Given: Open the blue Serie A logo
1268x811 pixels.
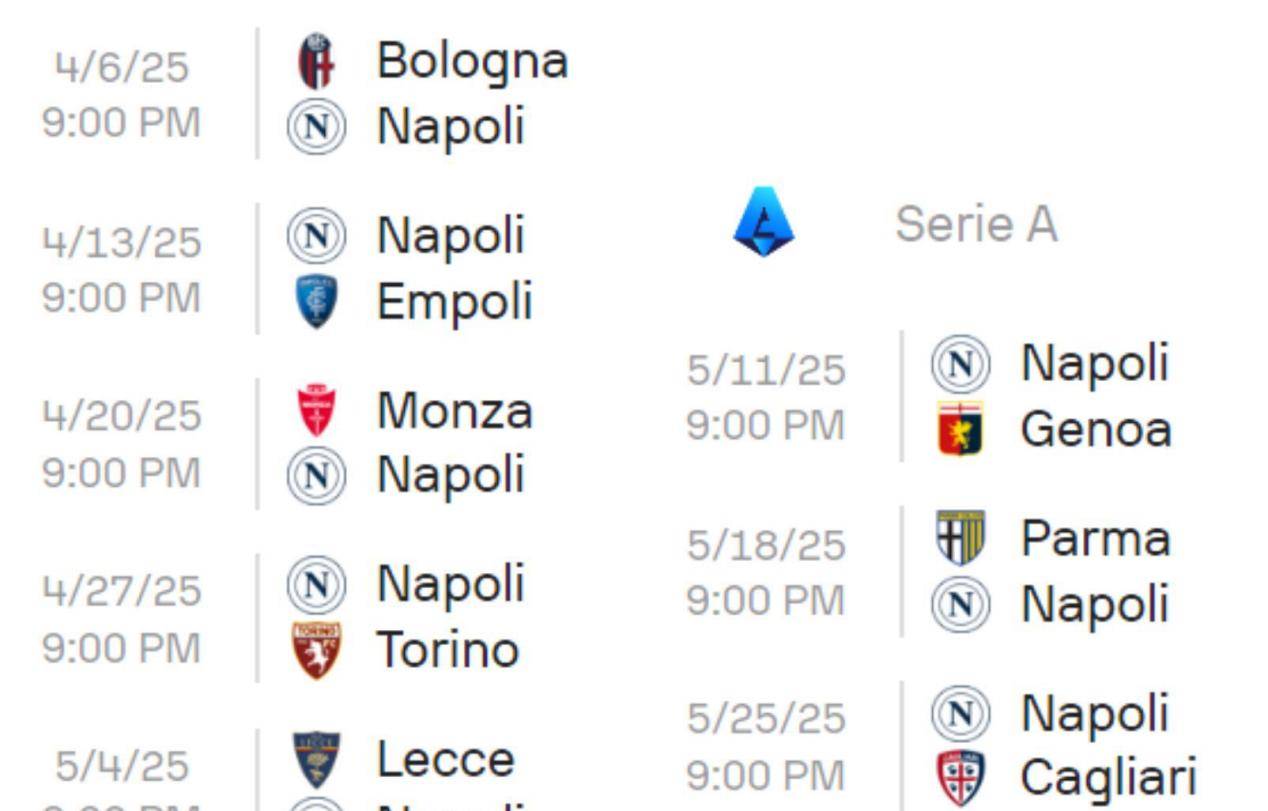Looking at the screenshot, I should pyautogui.click(x=763, y=222).
